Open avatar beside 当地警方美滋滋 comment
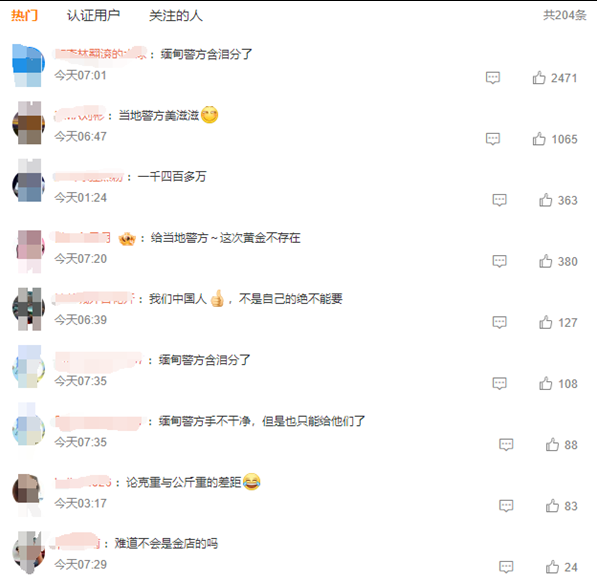597x579 pixels. (29, 123)
